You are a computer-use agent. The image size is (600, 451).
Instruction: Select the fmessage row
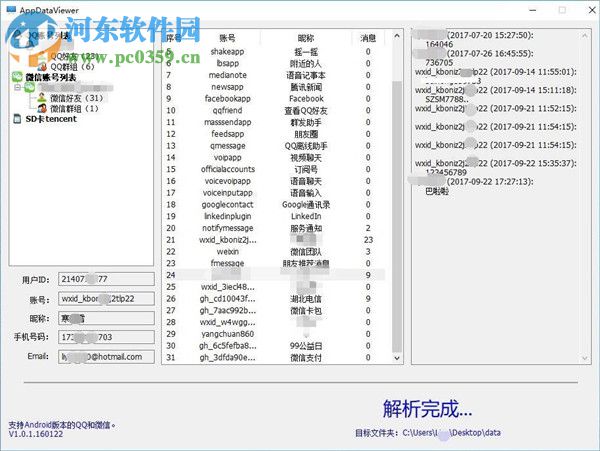274,263
